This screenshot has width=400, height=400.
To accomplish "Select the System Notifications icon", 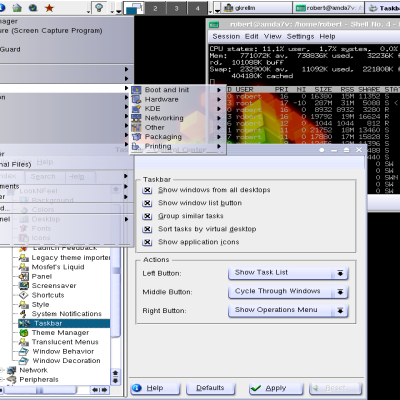I will pos(24,314).
